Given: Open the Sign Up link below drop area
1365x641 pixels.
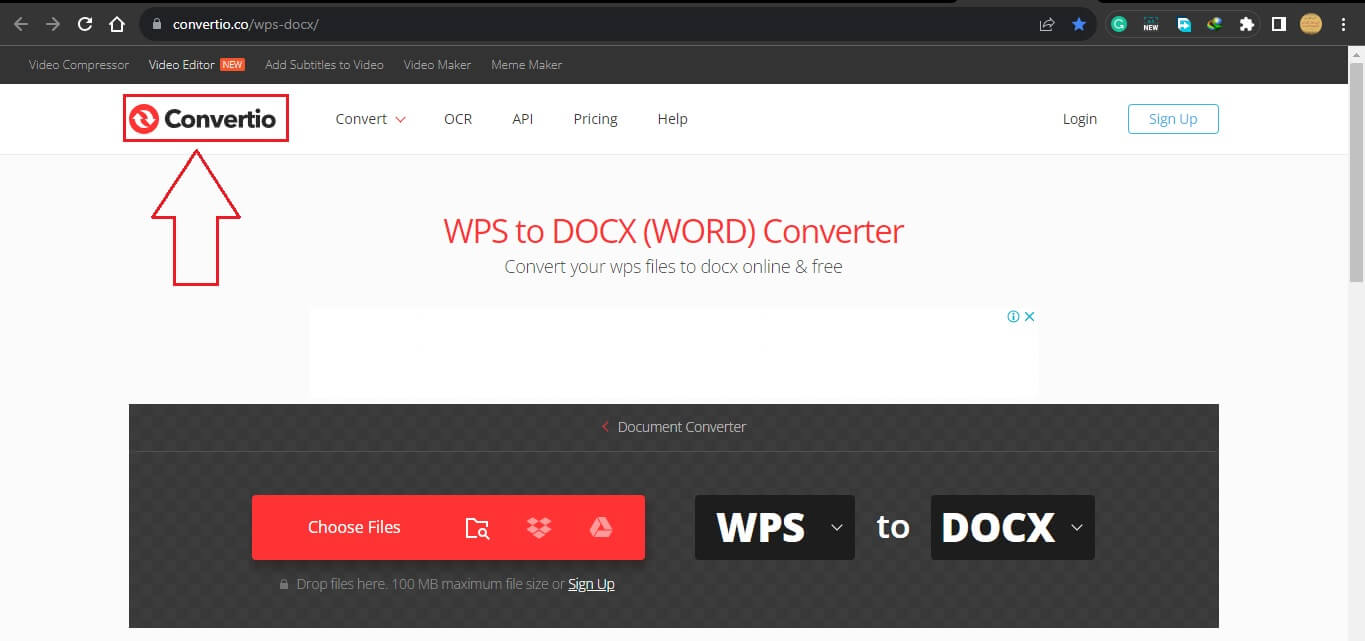Looking at the screenshot, I should pyautogui.click(x=591, y=583).
